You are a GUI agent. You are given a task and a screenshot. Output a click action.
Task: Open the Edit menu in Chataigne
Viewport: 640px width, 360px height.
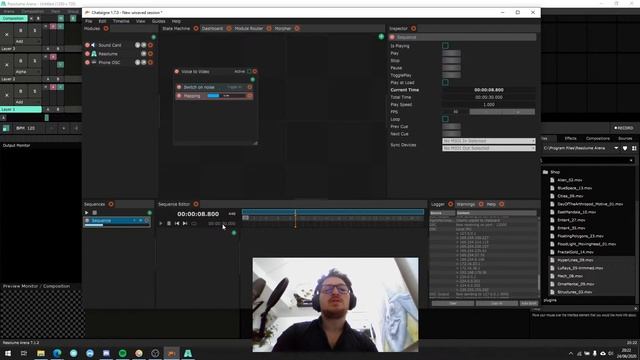coord(102,21)
